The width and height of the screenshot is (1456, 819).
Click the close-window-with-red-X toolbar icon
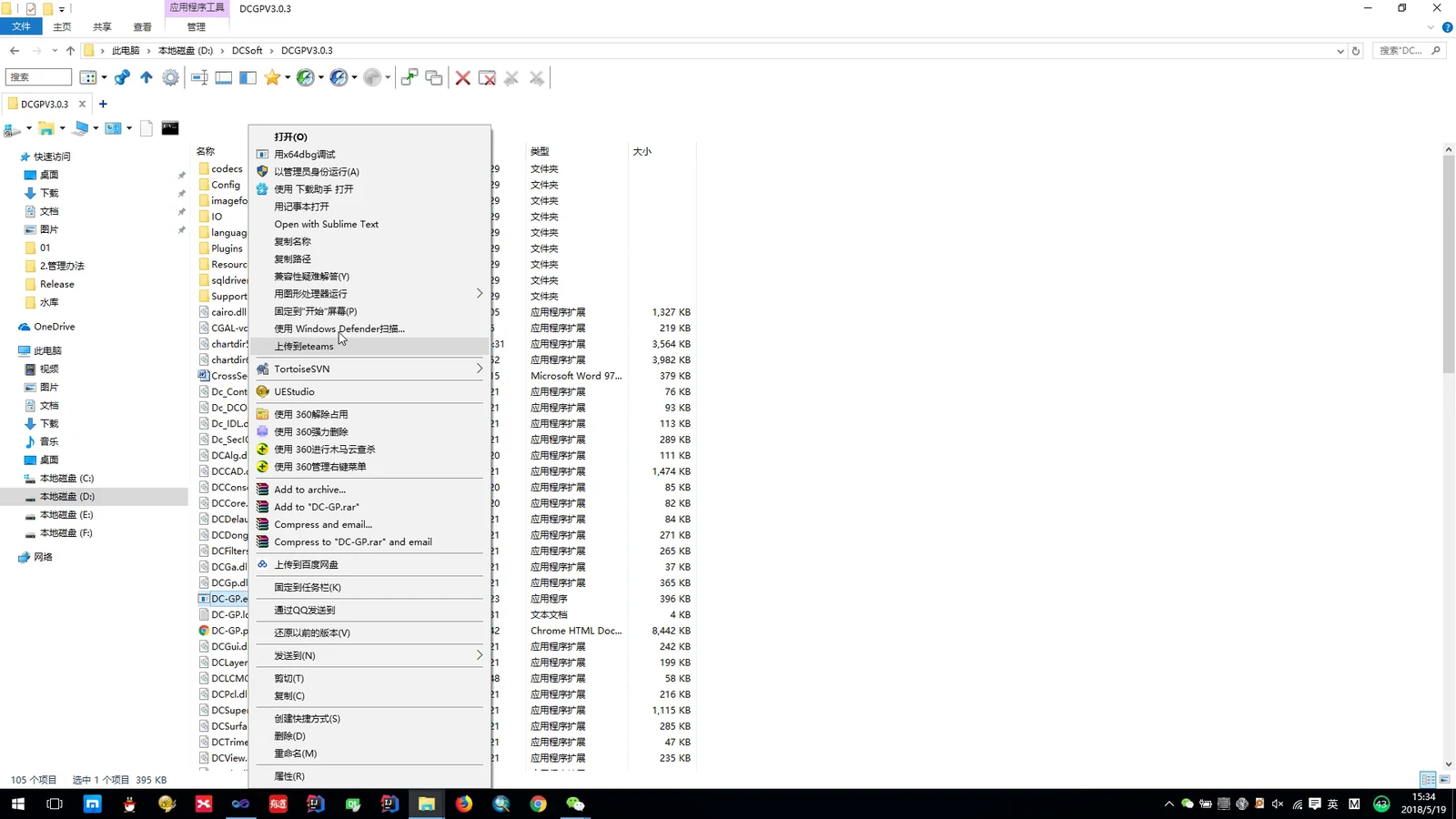coord(487,77)
